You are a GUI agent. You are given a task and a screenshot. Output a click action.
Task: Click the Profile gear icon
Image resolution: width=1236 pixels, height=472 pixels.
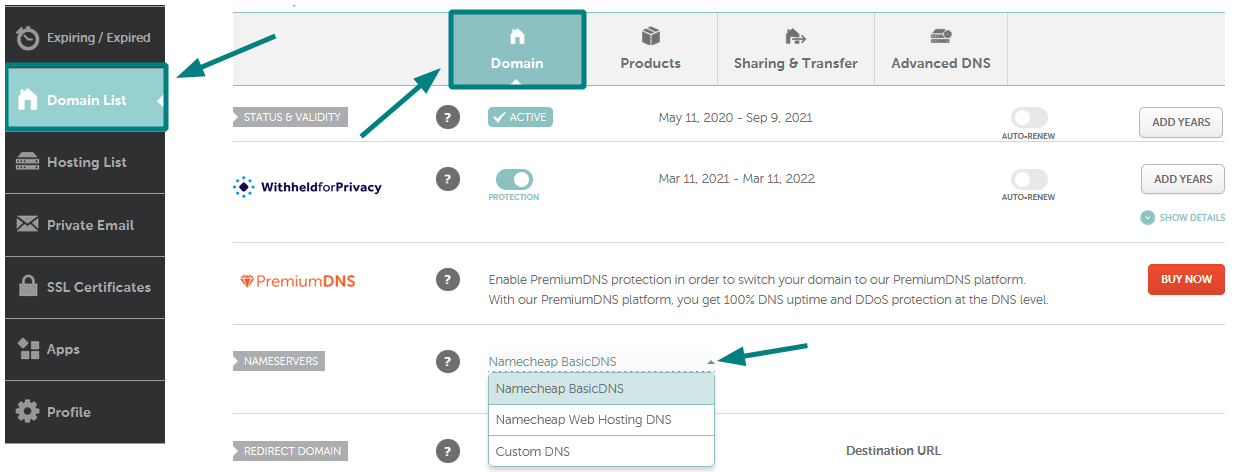pyautogui.click(x=28, y=412)
